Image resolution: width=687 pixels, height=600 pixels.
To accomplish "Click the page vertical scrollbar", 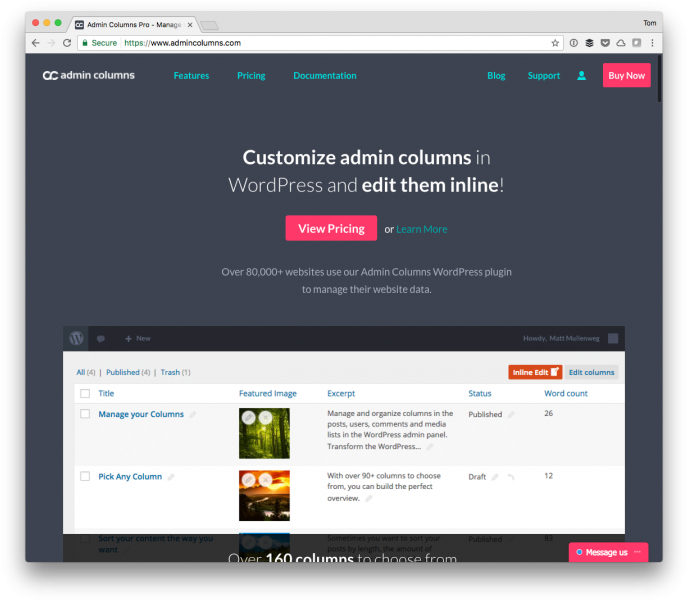I will [x=659, y=79].
